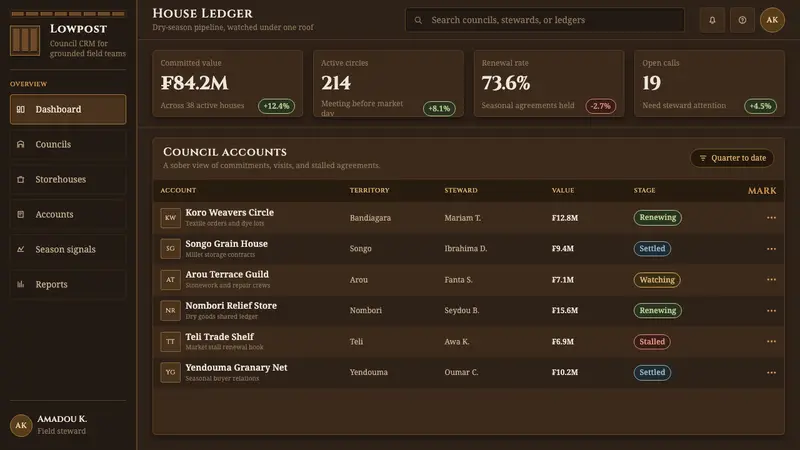Click Settled badge for Songo Grain House
This screenshot has height=450, width=800.
[652, 248]
